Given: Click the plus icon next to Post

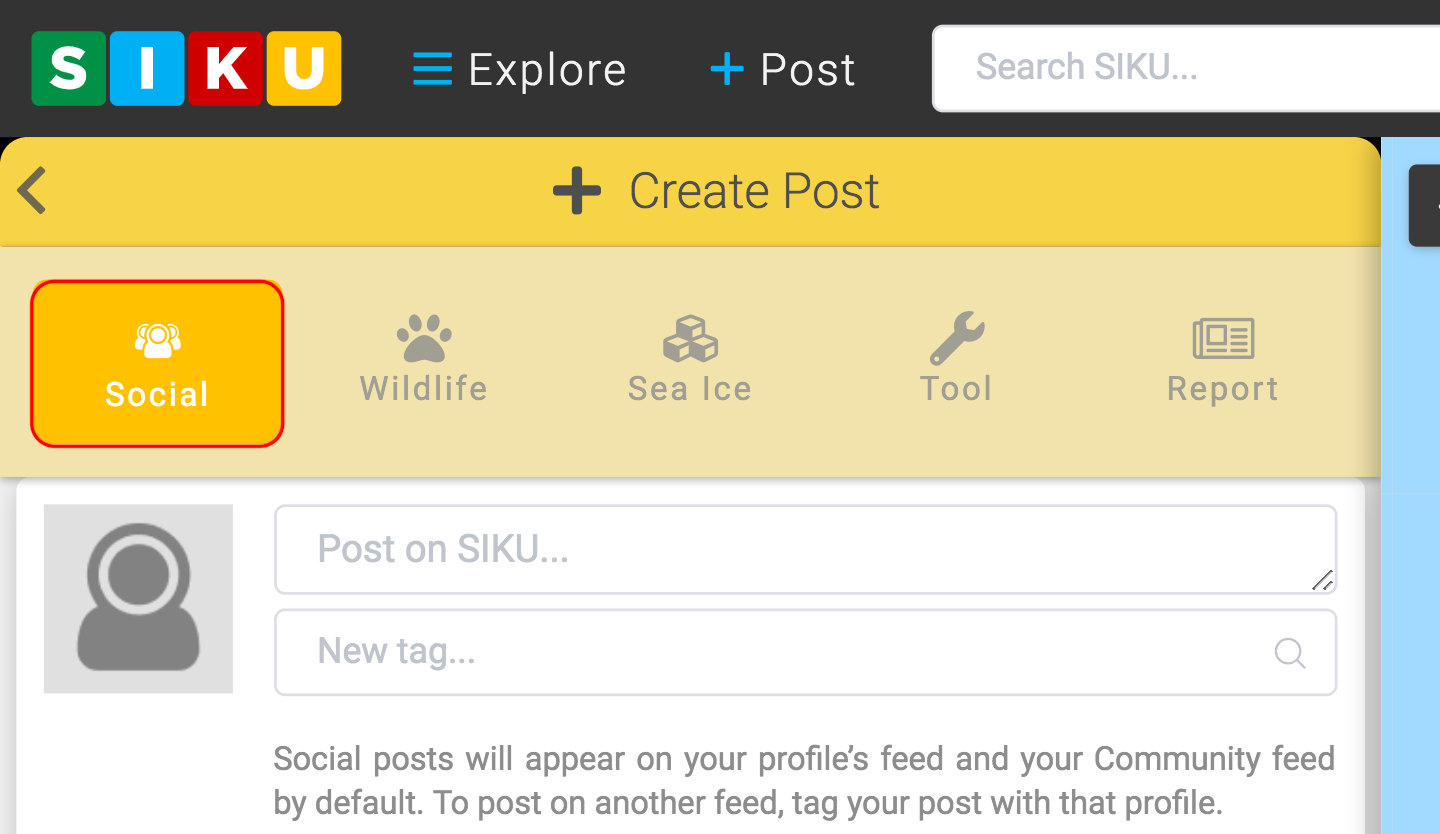Looking at the screenshot, I should pyautogui.click(x=727, y=68).
